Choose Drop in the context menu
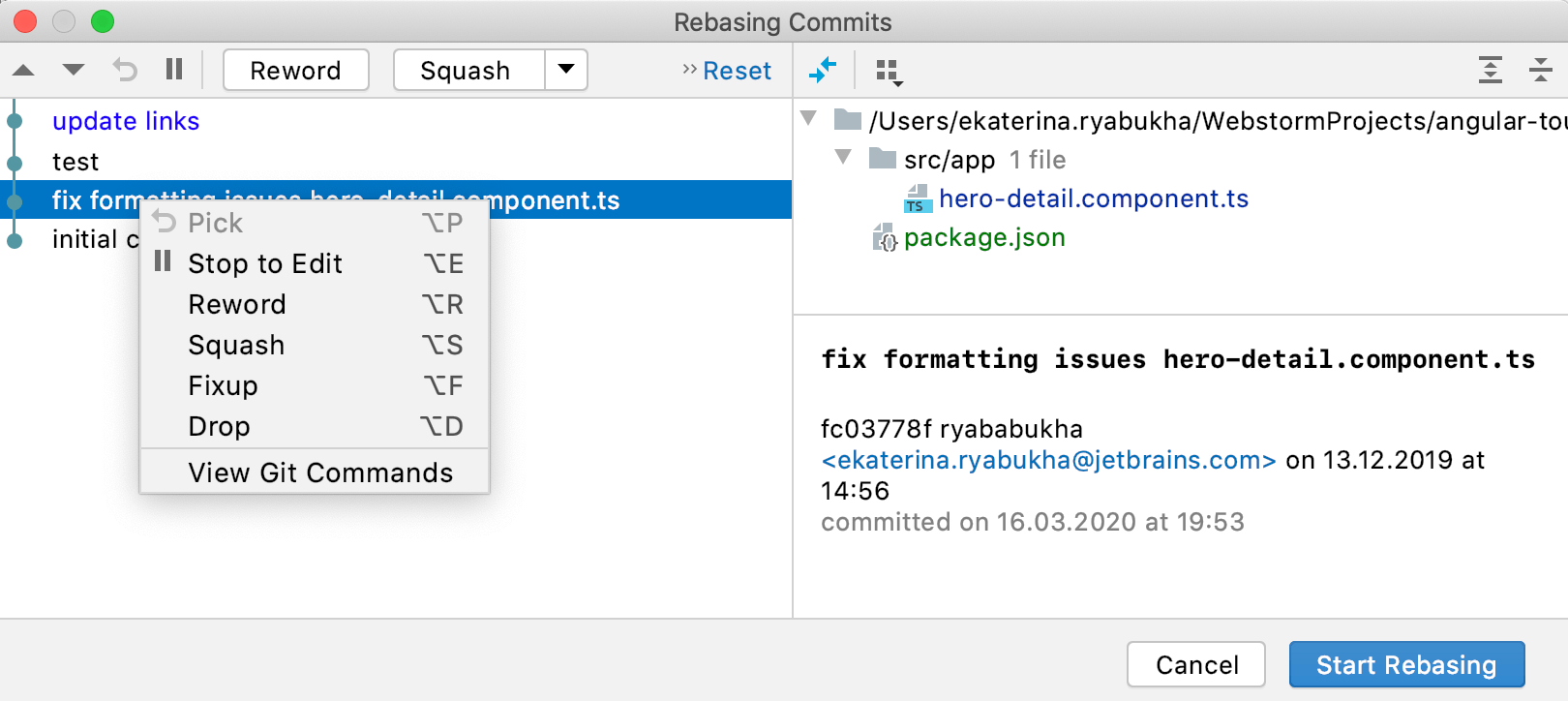1568x701 pixels. 315,426
